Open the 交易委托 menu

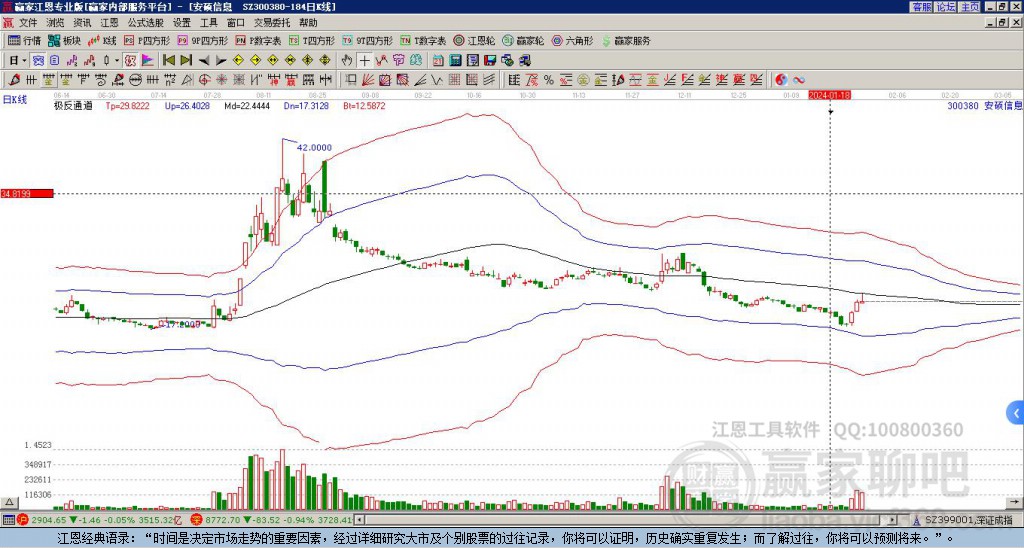[x=272, y=23]
